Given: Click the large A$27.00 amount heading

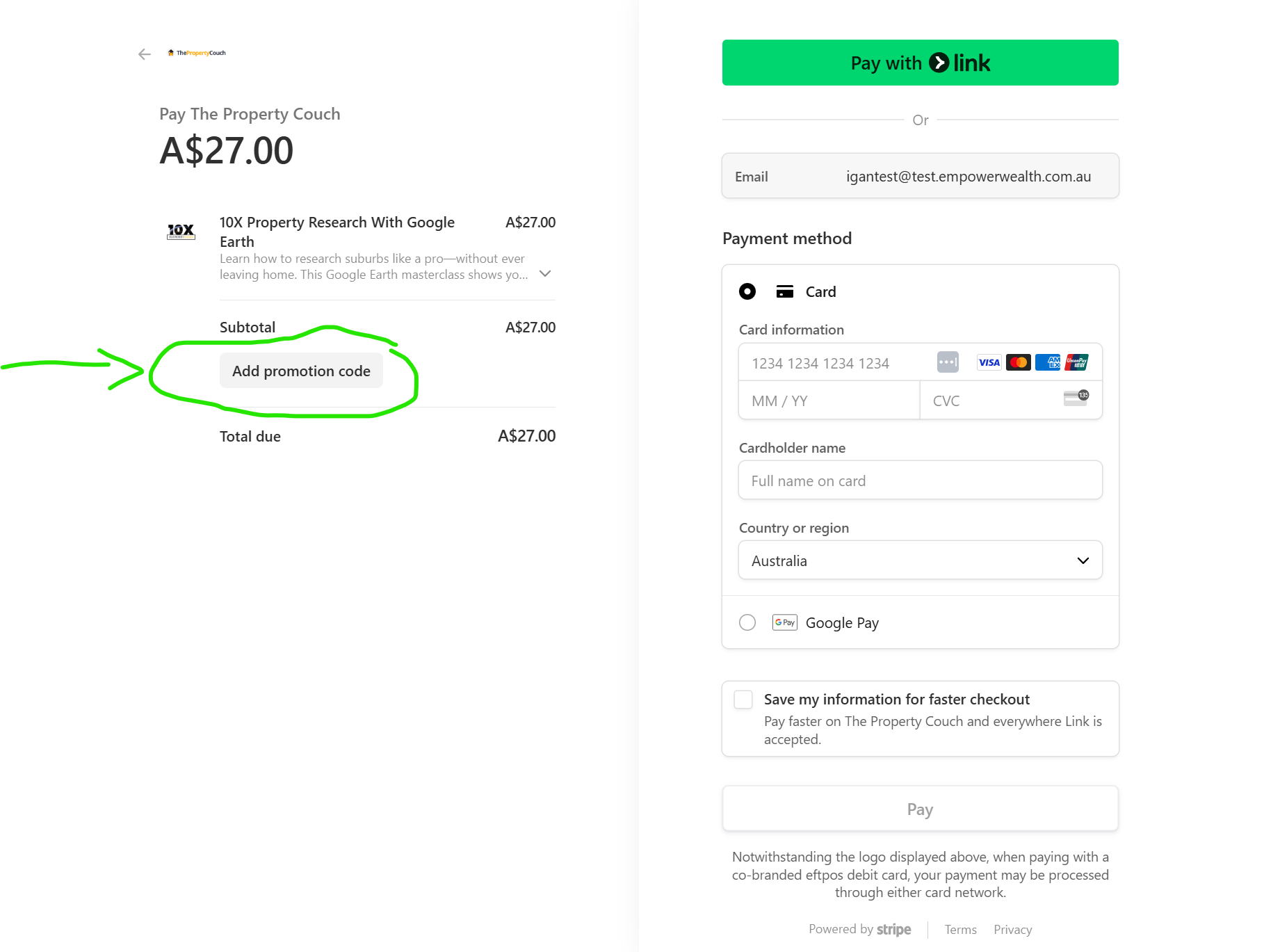Looking at the screenshot, I should [227, 150].
